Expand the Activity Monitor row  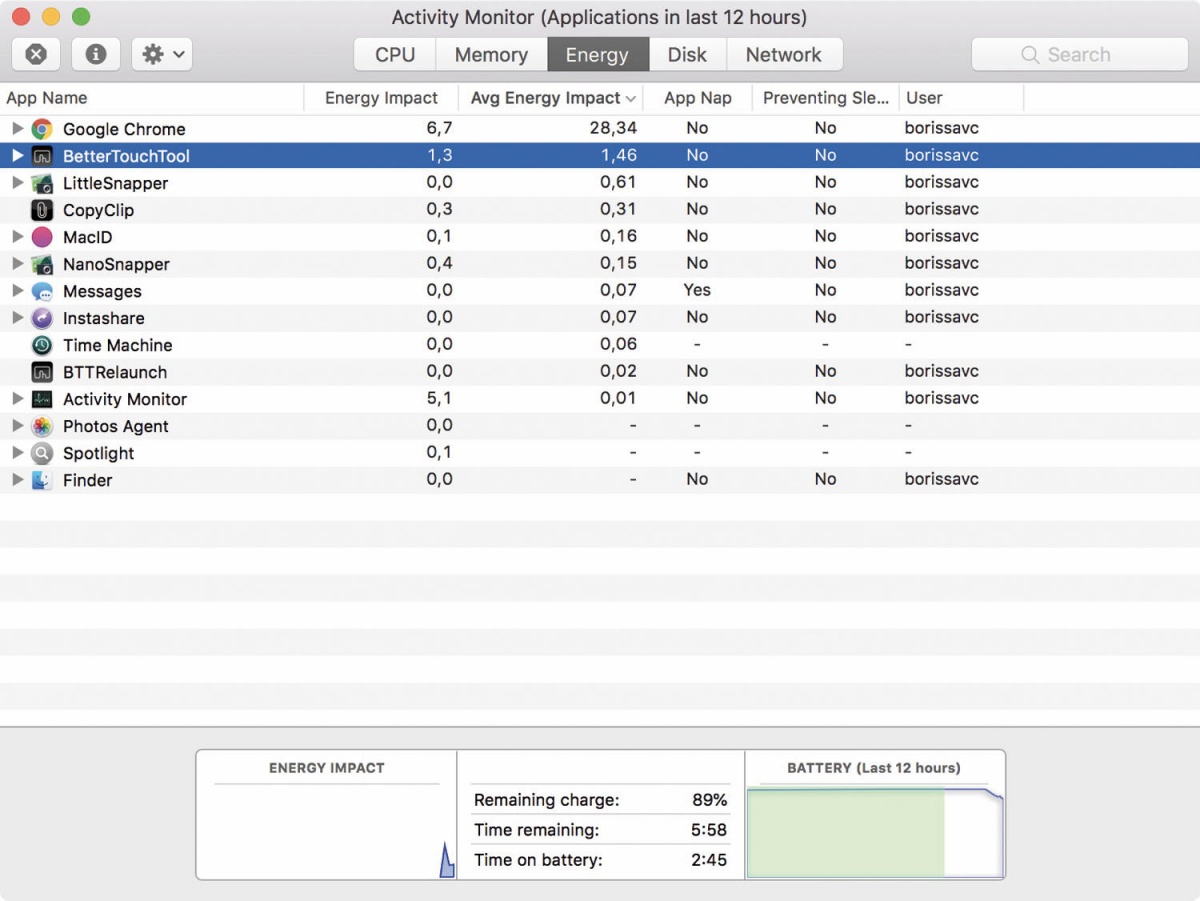tap(17, 398)
